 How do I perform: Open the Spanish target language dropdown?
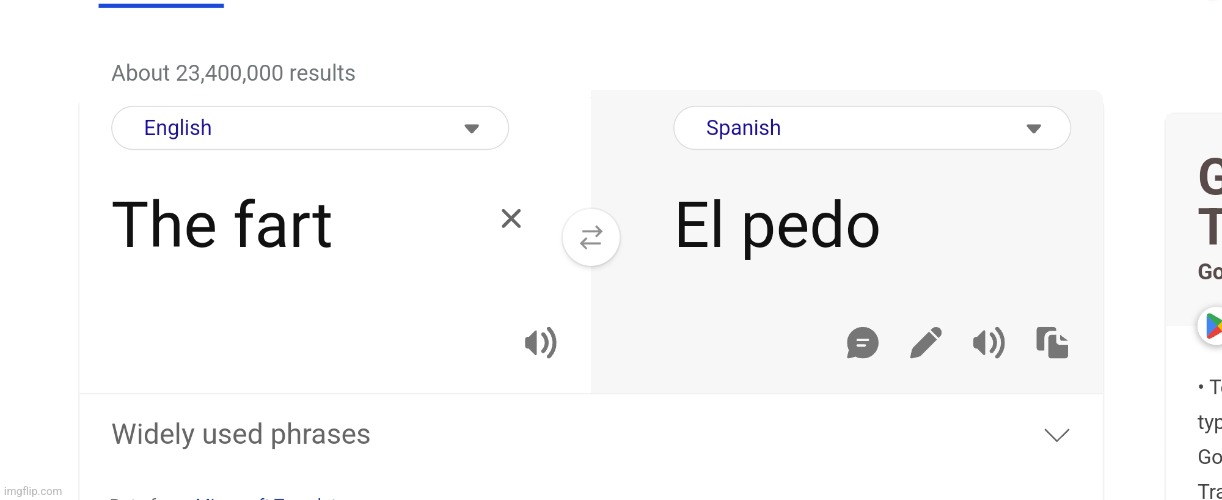[872, 128]
